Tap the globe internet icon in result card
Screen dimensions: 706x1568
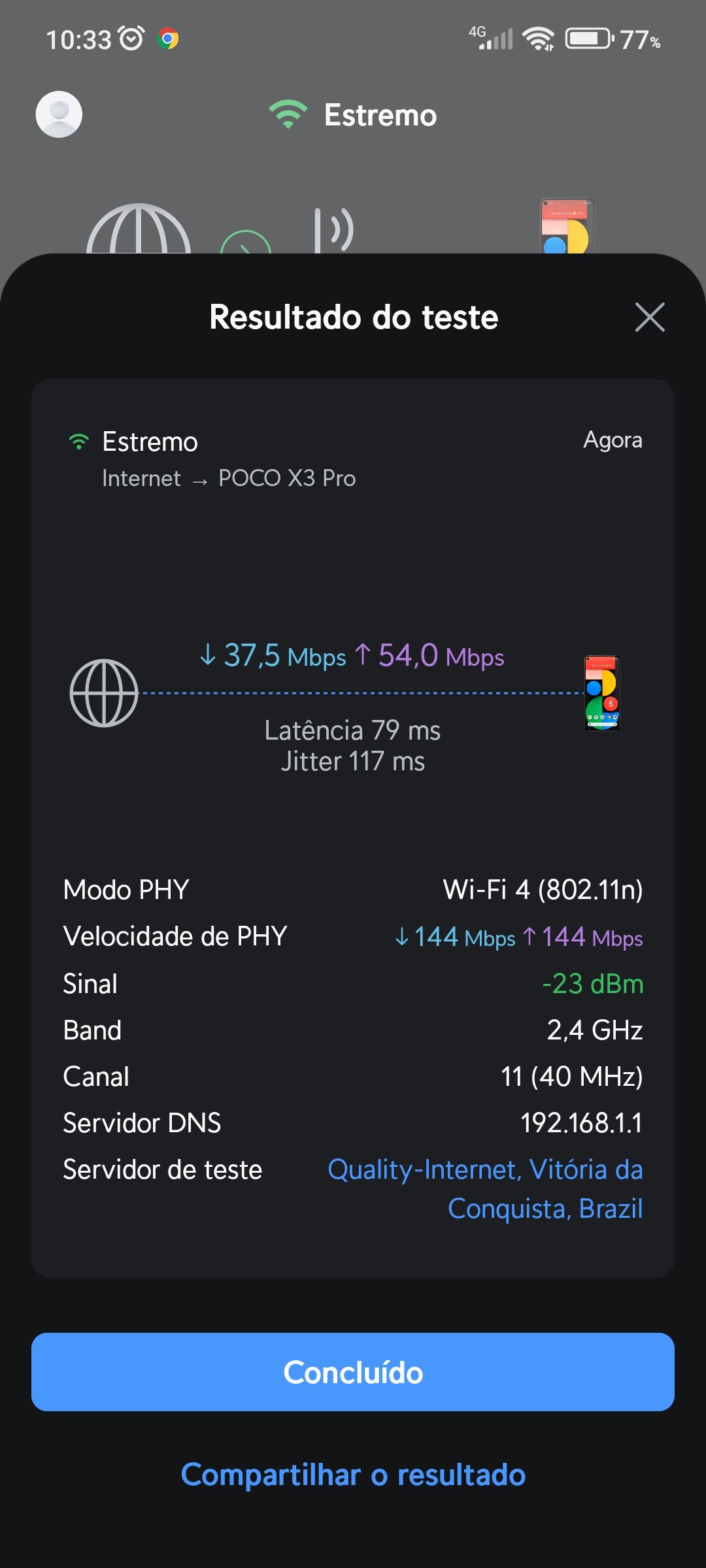coord(104,693)
